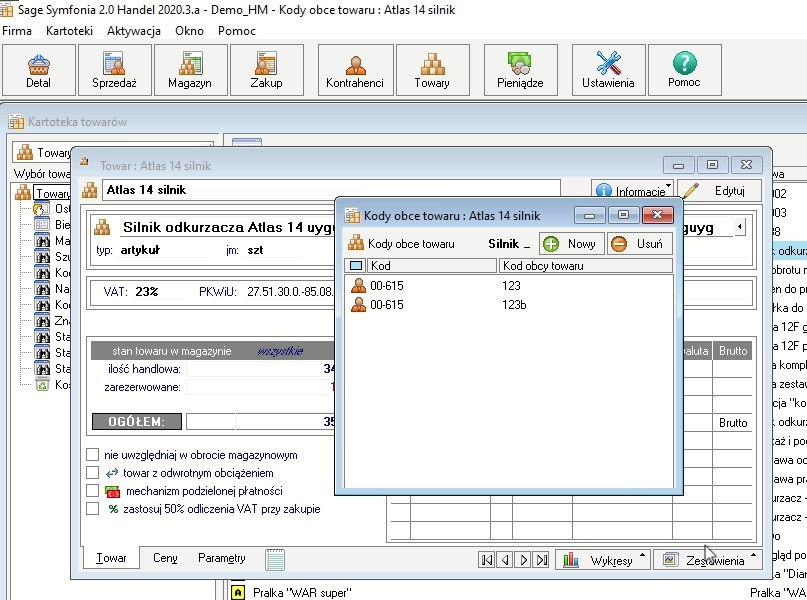The width and height of the screenshot is (807, 600).
Task: Click the Kody obce towaru boxes icon
Action: coord(356,243)
